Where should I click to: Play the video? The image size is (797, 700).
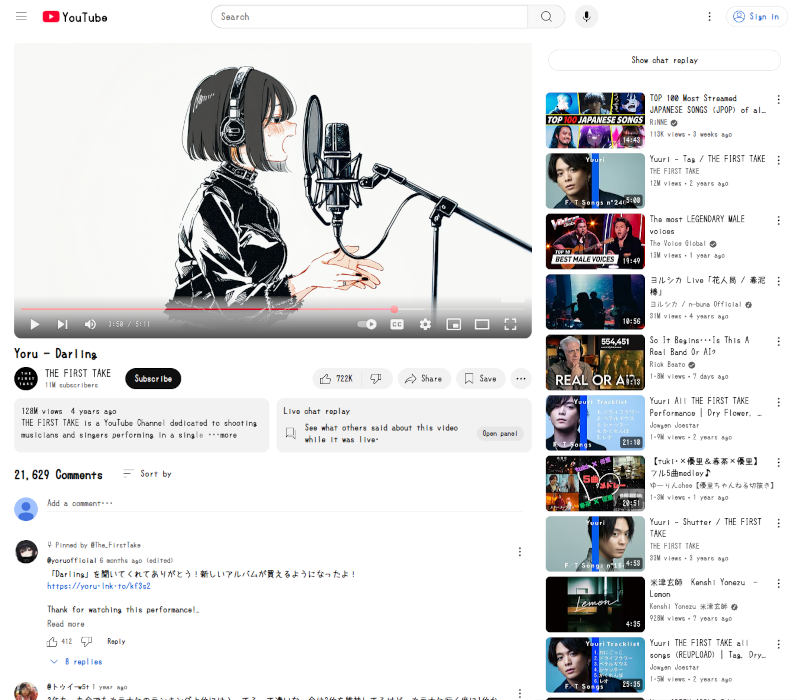[35, 324]
